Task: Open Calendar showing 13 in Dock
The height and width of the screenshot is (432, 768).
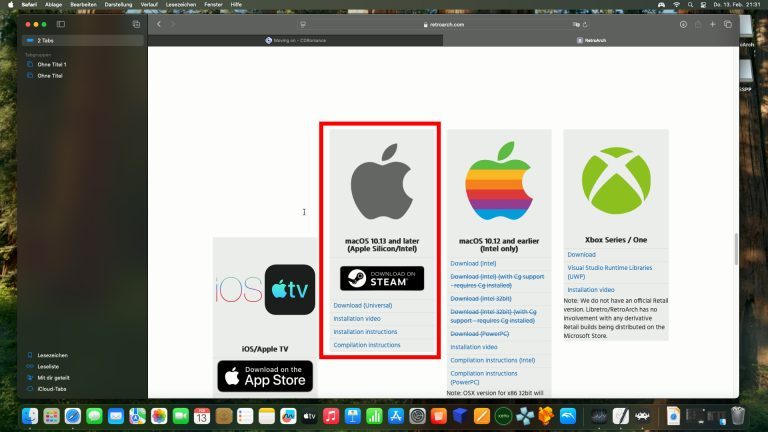Action: (202, 416)
